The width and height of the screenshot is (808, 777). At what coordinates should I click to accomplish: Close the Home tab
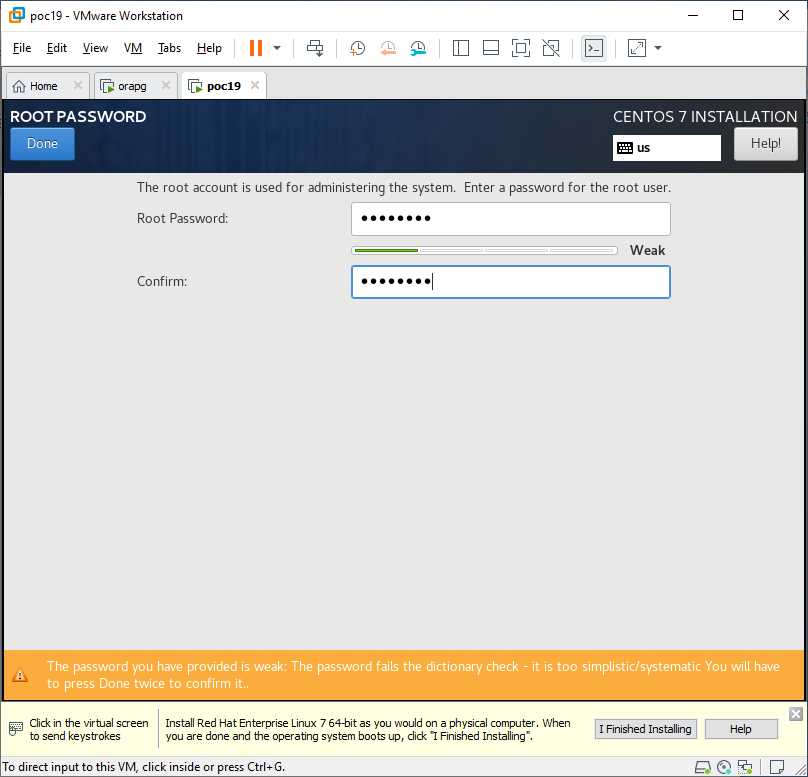point(78,85)
